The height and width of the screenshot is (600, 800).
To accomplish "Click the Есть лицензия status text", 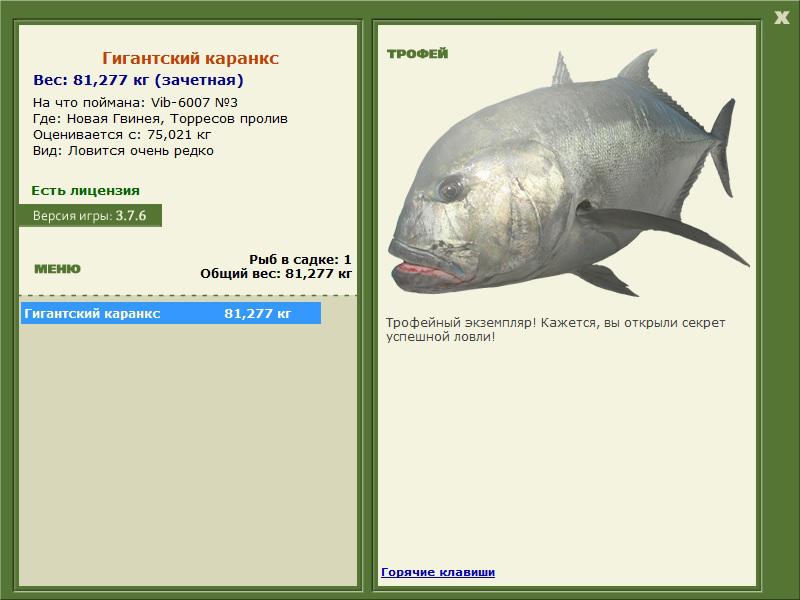I will tap(85, 190).
